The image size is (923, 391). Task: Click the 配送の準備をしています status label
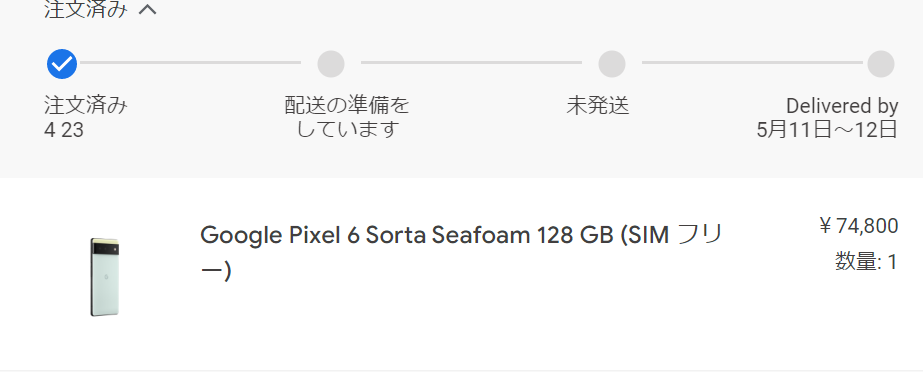(347, 117)
